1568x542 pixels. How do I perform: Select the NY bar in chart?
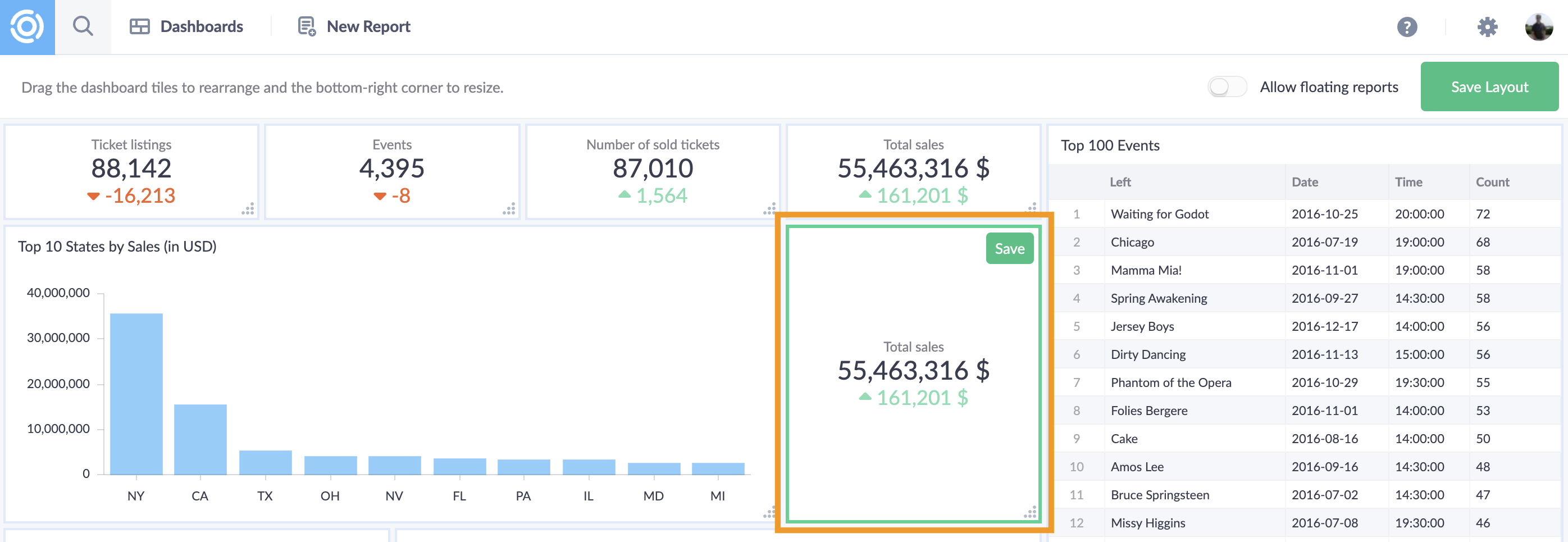point(136,394)
